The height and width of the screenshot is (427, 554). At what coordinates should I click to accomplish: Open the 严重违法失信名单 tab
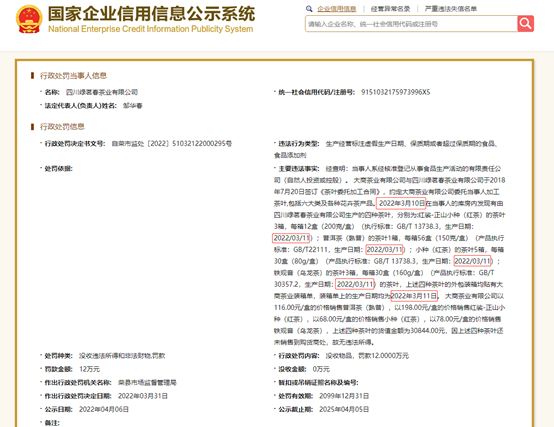click(450, 9)
